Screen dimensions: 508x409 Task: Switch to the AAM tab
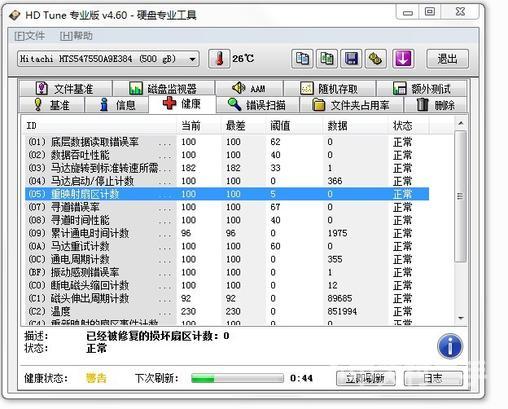(249, 89)
